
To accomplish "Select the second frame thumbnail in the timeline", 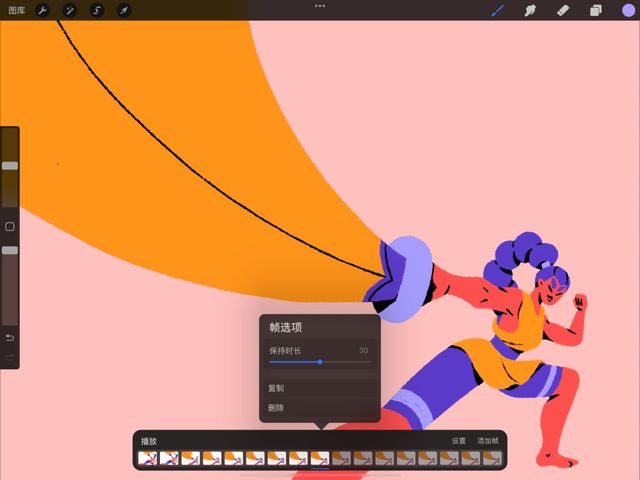I will [x=169, y=458].
